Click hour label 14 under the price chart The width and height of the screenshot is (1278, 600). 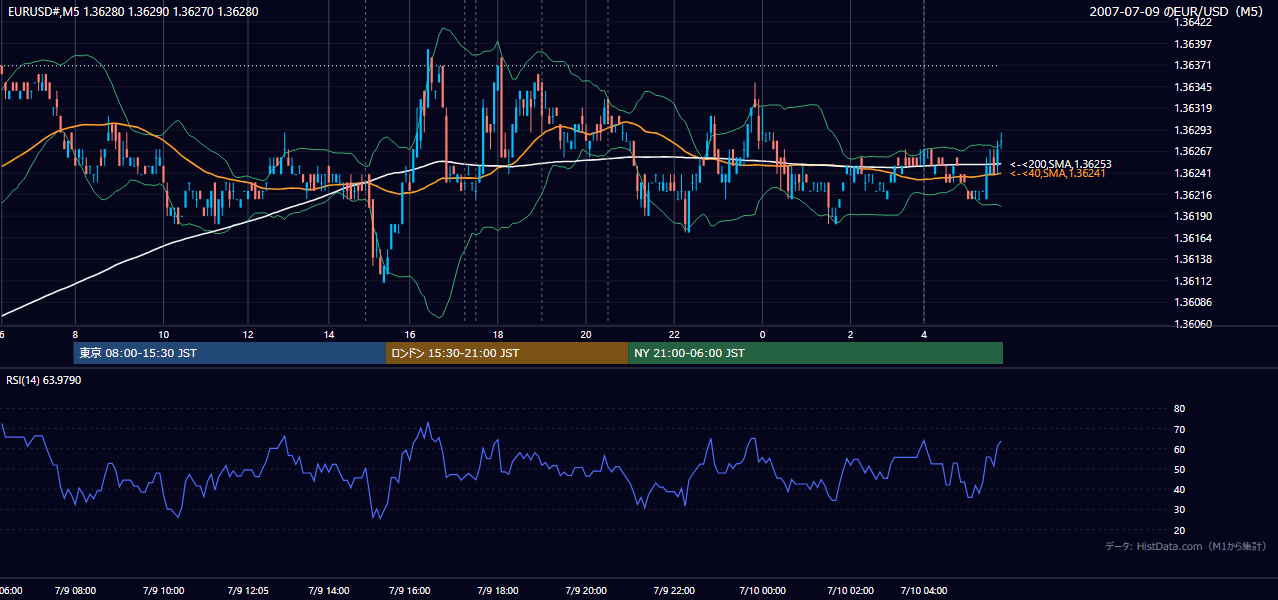point(329,334)
